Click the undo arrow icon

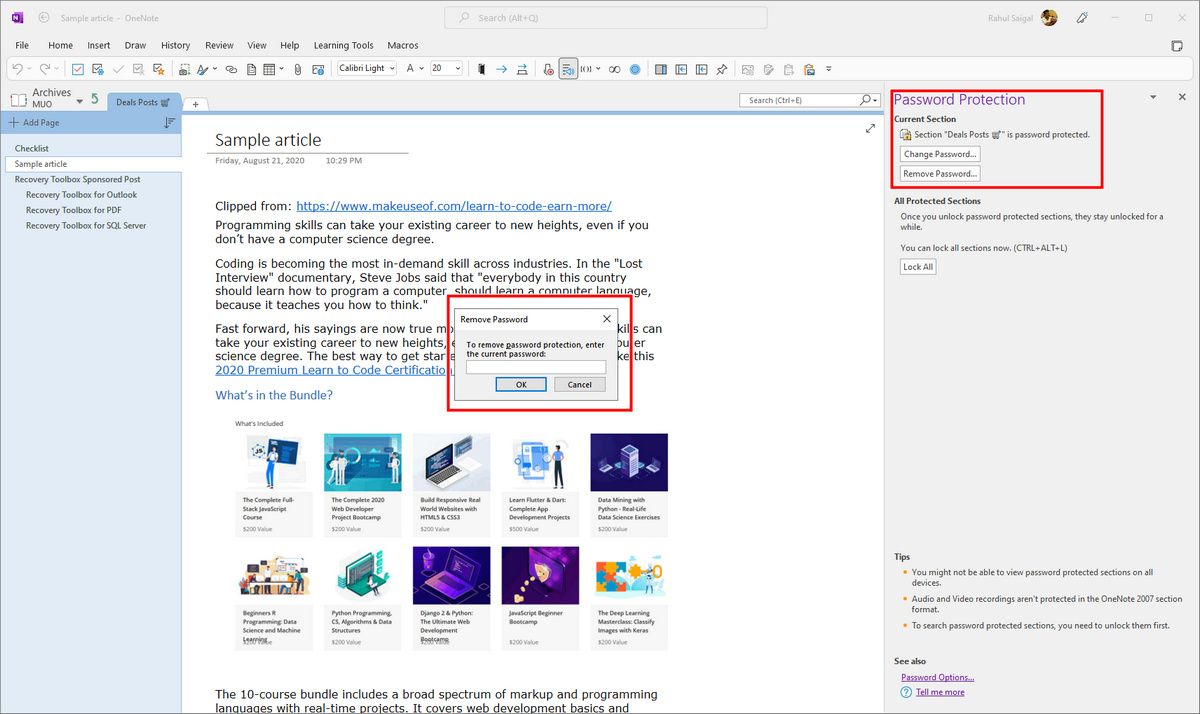point(18,69)
